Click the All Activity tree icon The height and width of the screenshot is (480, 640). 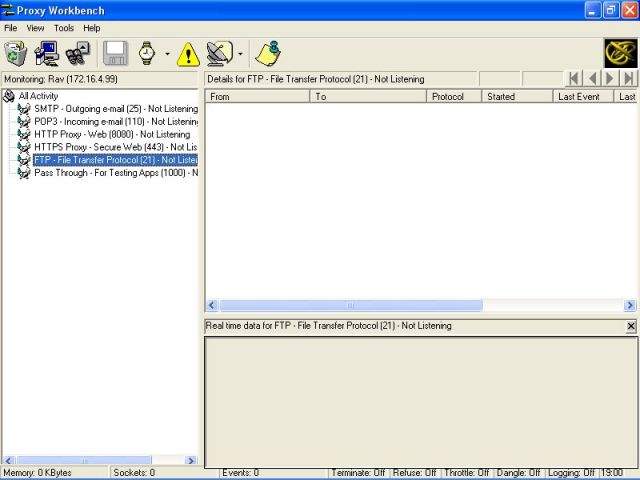[9, 96]
